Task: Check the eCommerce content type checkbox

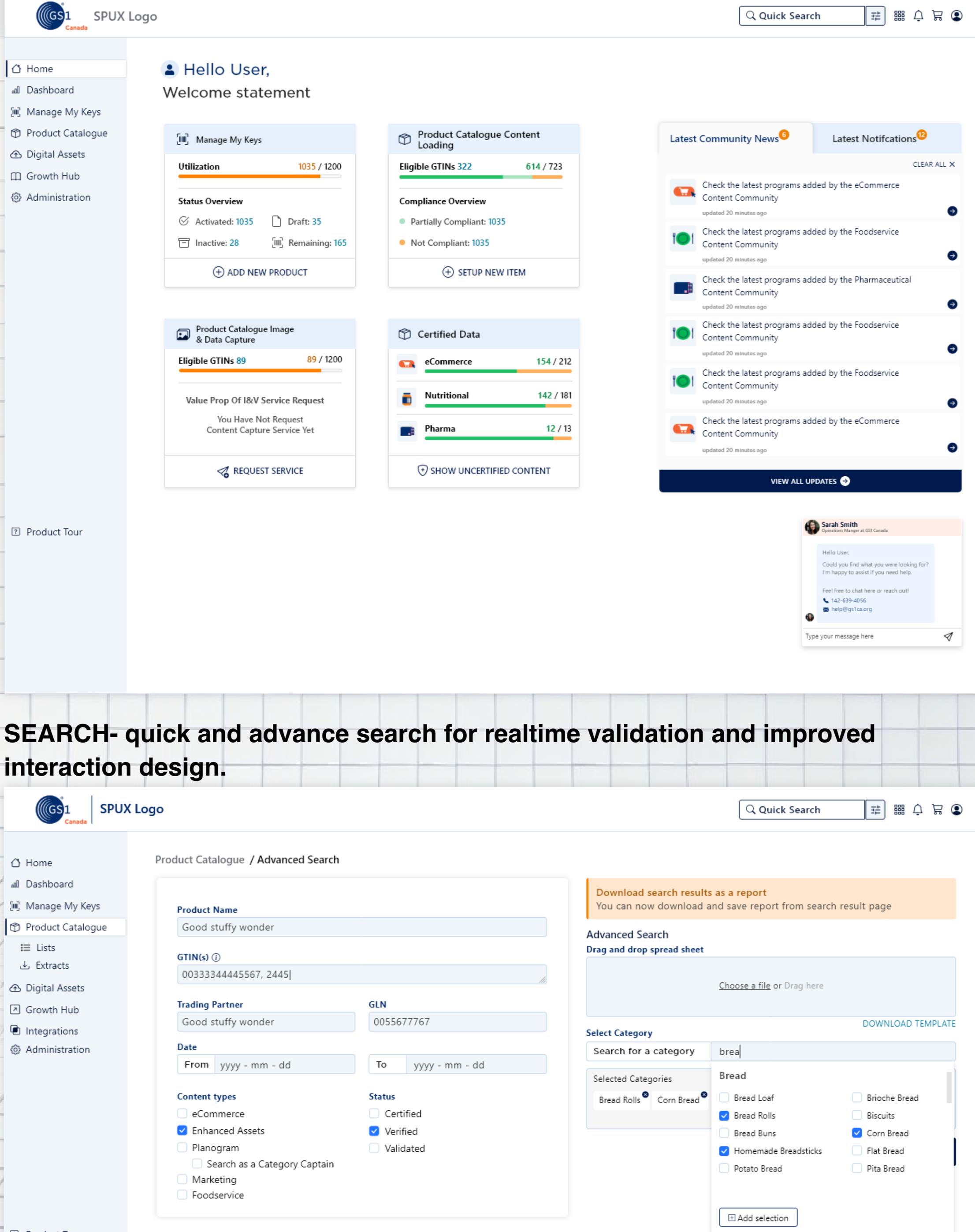Action: coord(182,1113)
